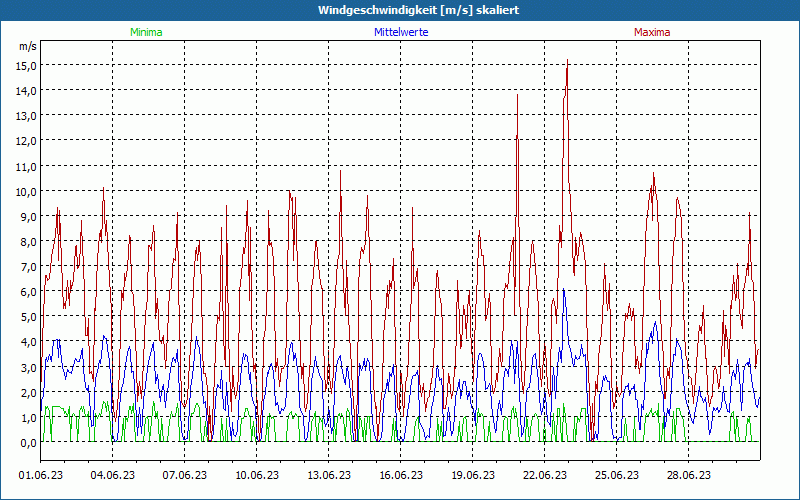
Task: Click the 25.06.23 date label
Action: click(616, 475)
